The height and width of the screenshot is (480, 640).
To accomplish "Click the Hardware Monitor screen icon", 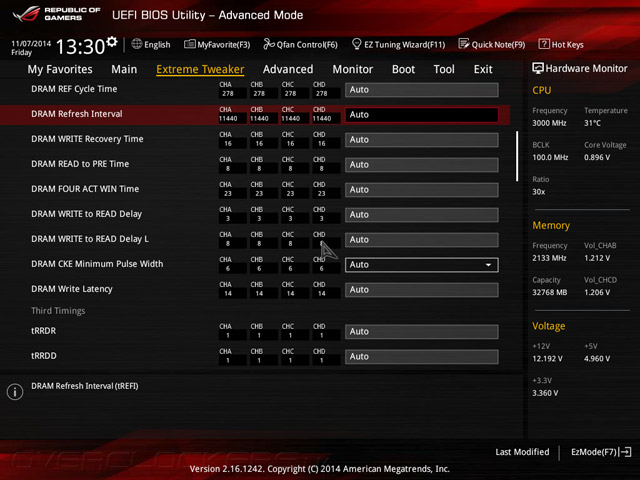I will click(x=538, y=68).
